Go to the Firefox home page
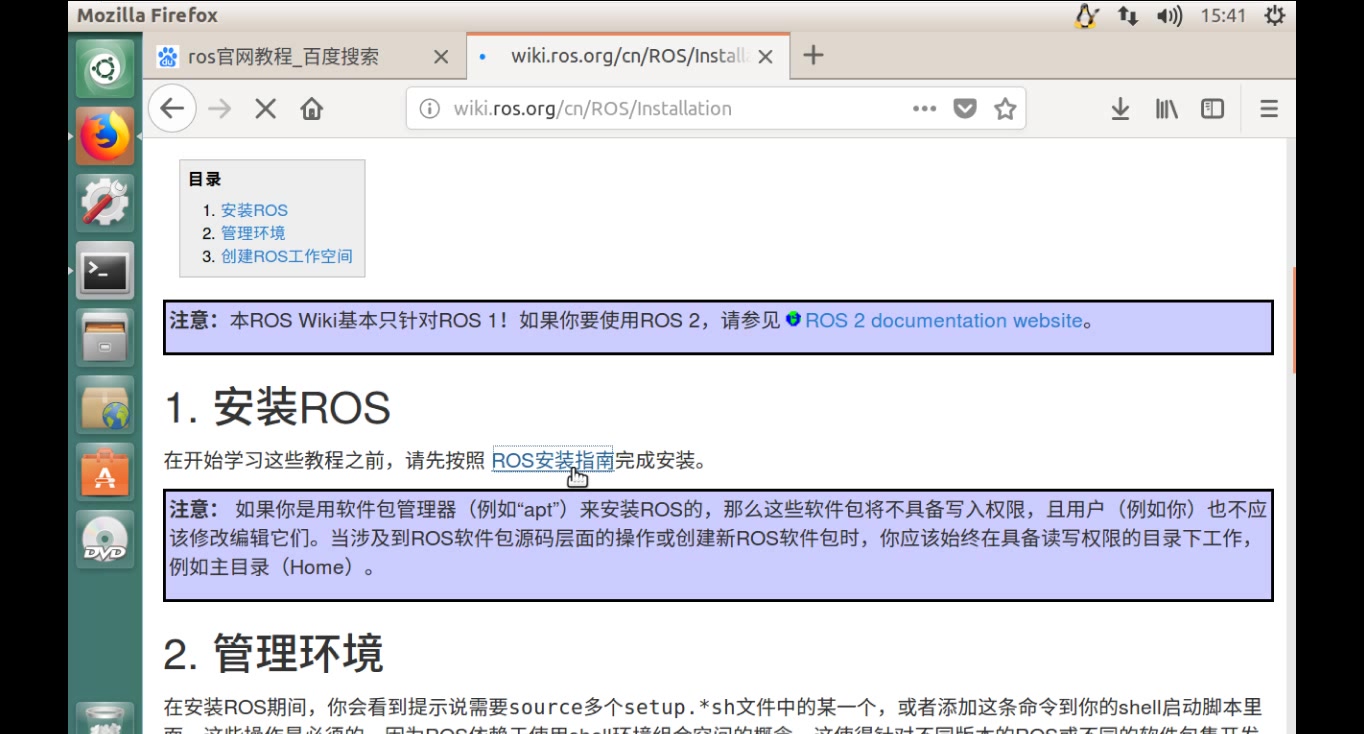 coord(311,108)
